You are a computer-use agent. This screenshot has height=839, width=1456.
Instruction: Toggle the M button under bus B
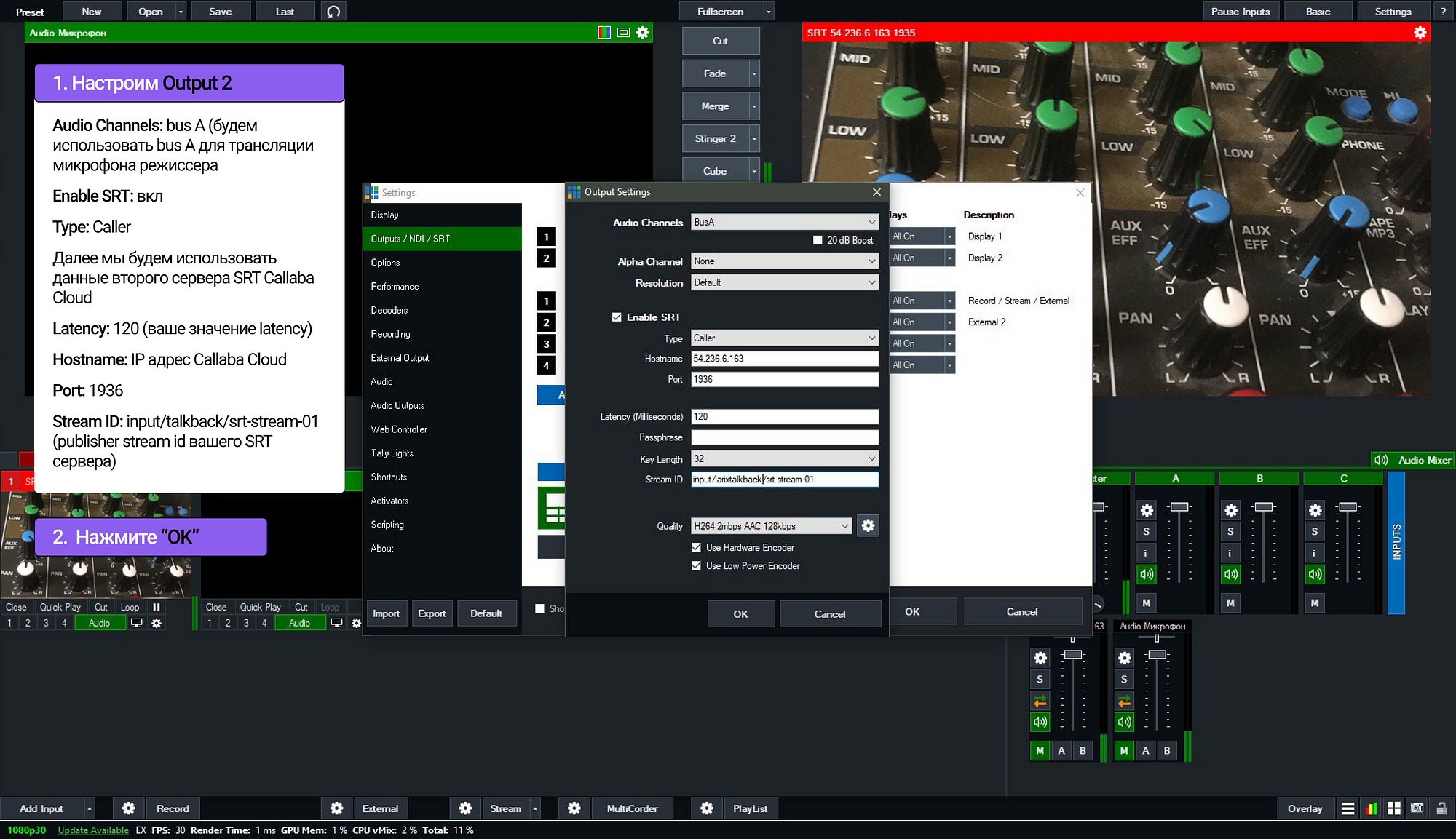(x=1230, y=603)
